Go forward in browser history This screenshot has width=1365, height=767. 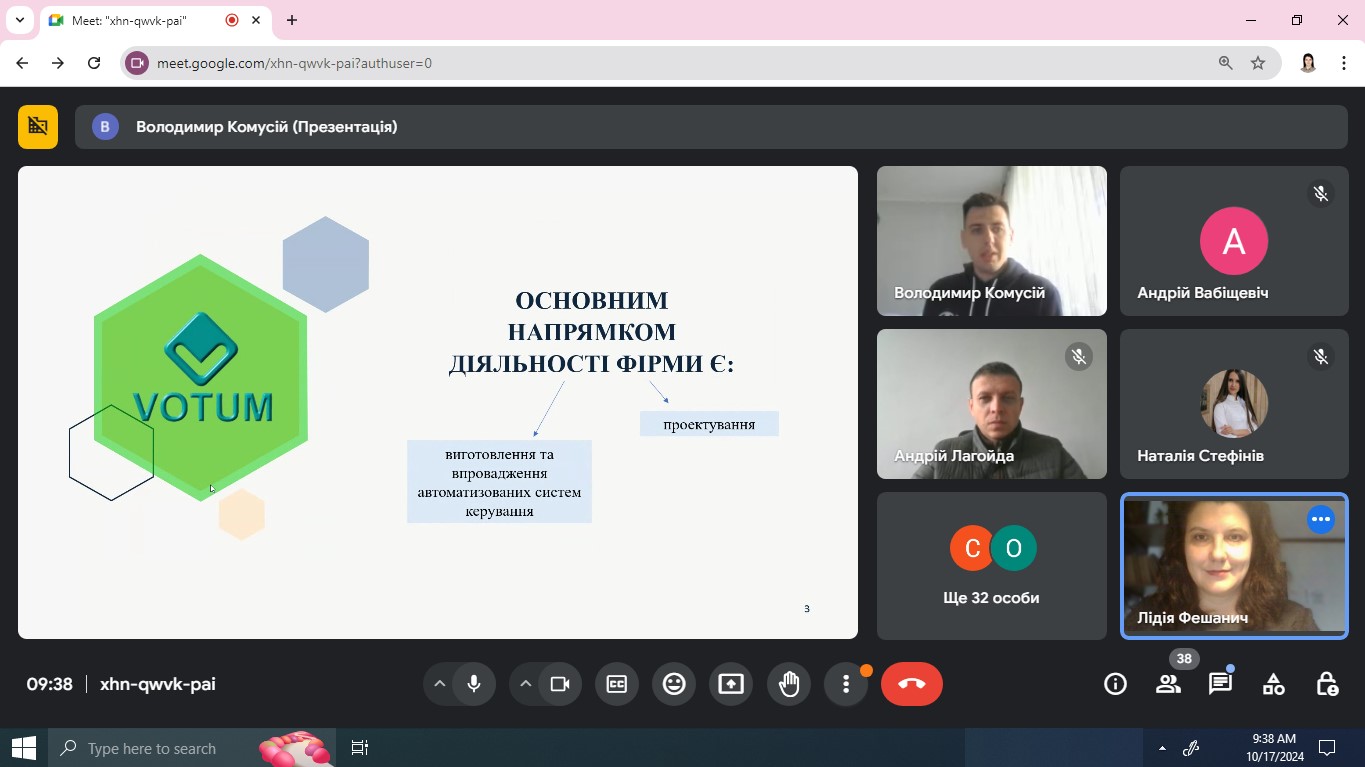click(x=58, y=63)
